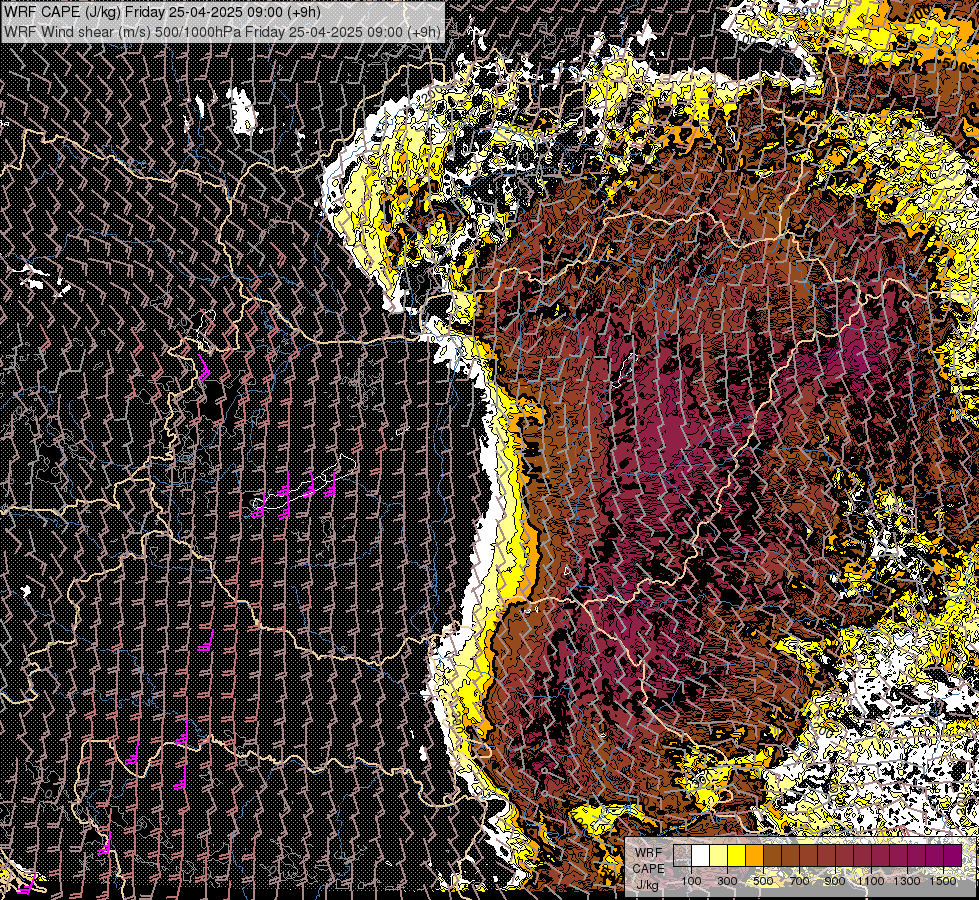Click the WRF Wind shear title line
Image resolution: width=979 pixels, height=900 pixels.
tap(223, 31)
